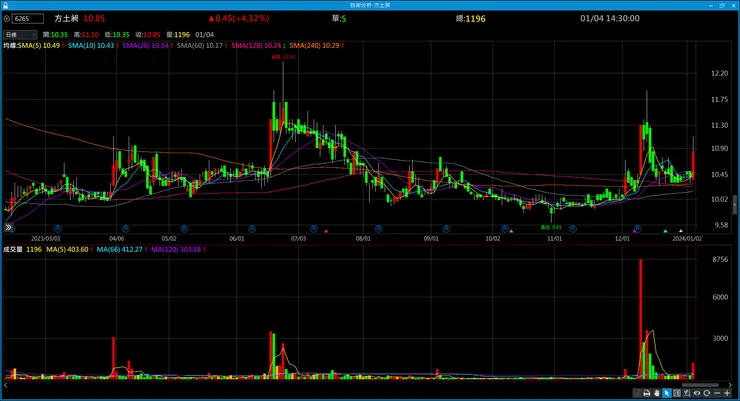
Task: Click the MA(5) 403.60 volume legend
Action: (69, 250)
